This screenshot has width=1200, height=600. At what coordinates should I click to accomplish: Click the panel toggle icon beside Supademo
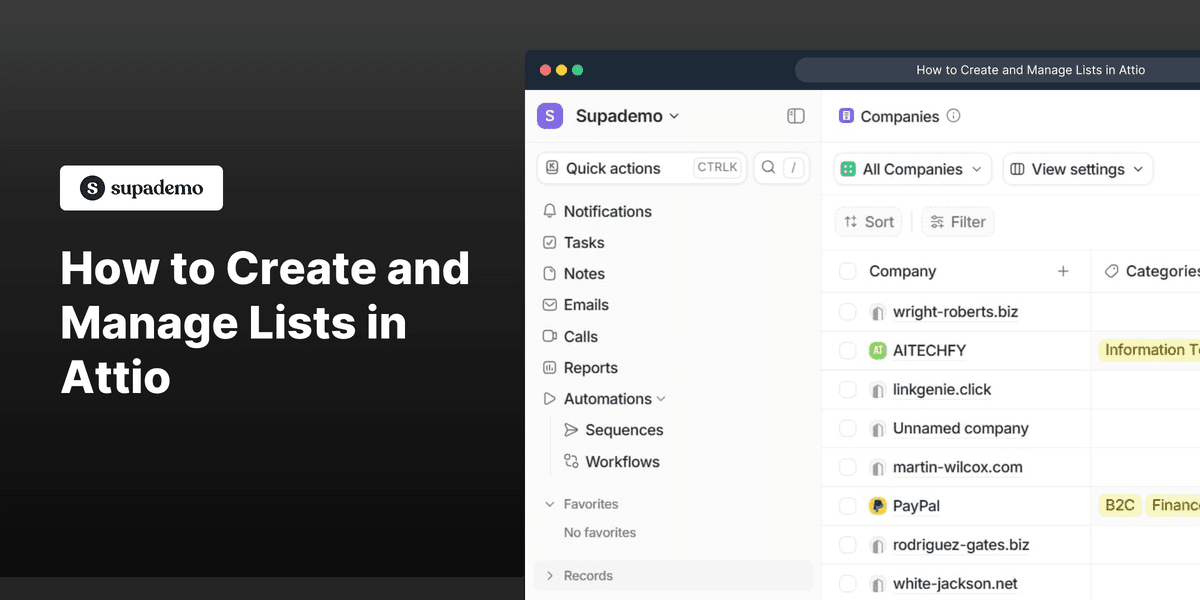[x=796, y=116]
